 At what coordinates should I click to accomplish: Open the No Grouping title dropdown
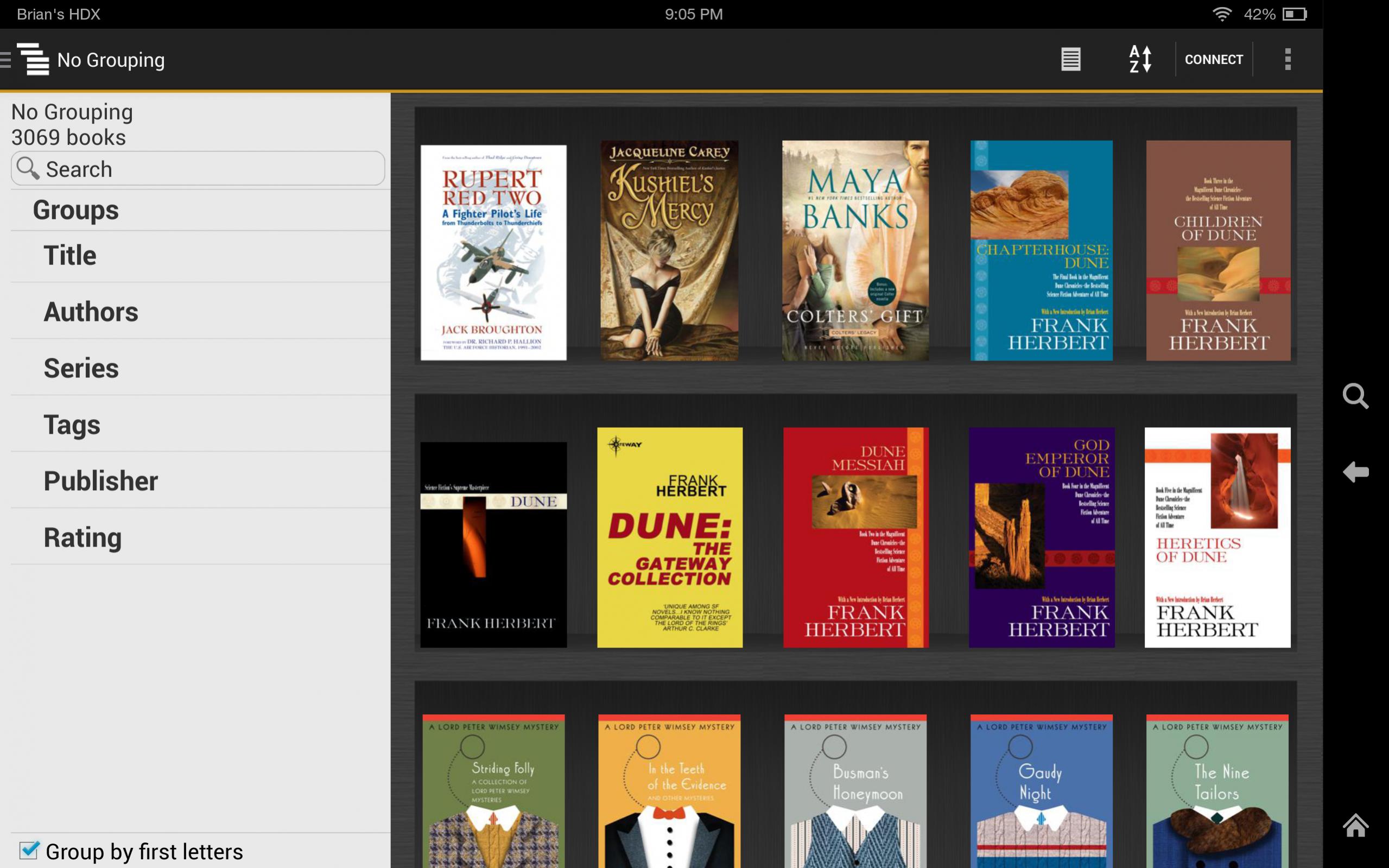coord(111,60)
